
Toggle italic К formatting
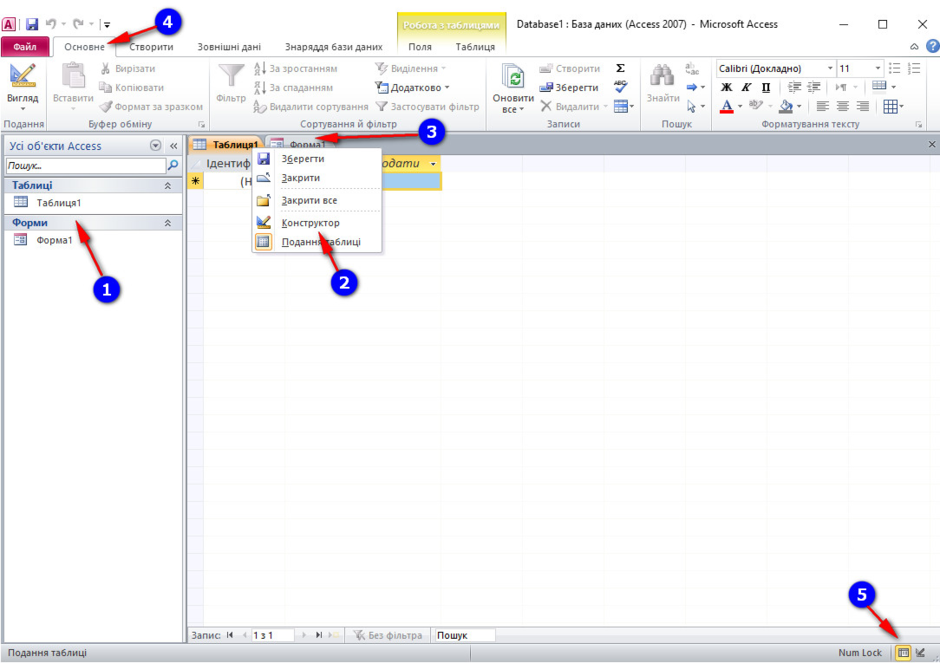pyautogui.click(x=746, y=88)
